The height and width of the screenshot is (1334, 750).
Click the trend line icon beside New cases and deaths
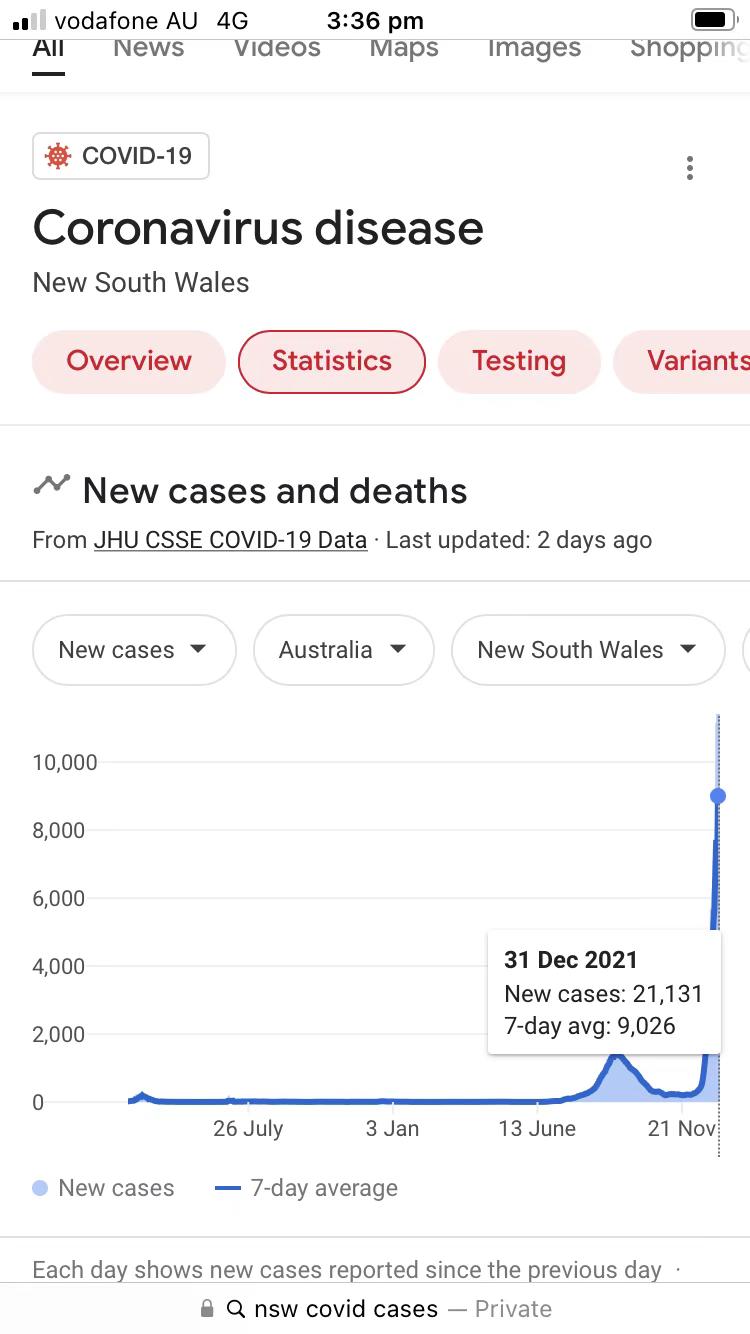[52, 485]
